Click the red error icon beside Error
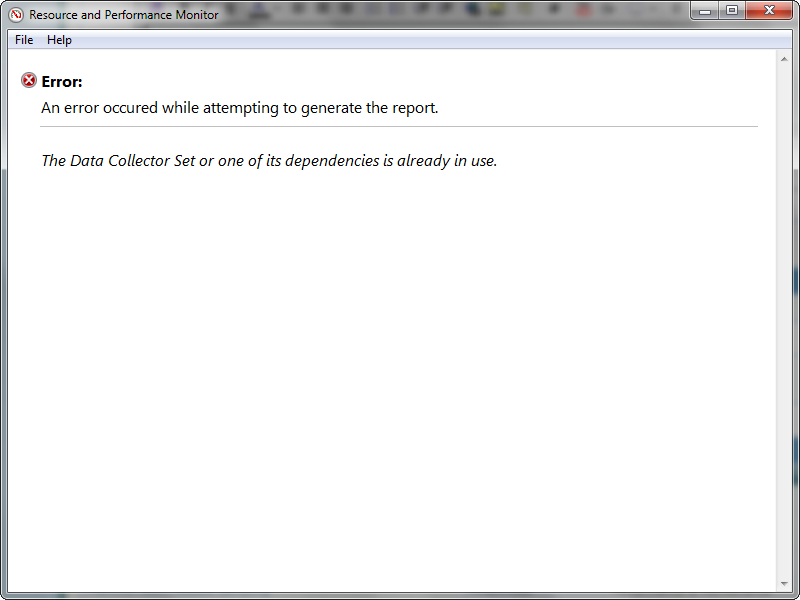Image resolution: width=800 pixels, height=600 pixels. pyautogui.click(x=29, y=80)
